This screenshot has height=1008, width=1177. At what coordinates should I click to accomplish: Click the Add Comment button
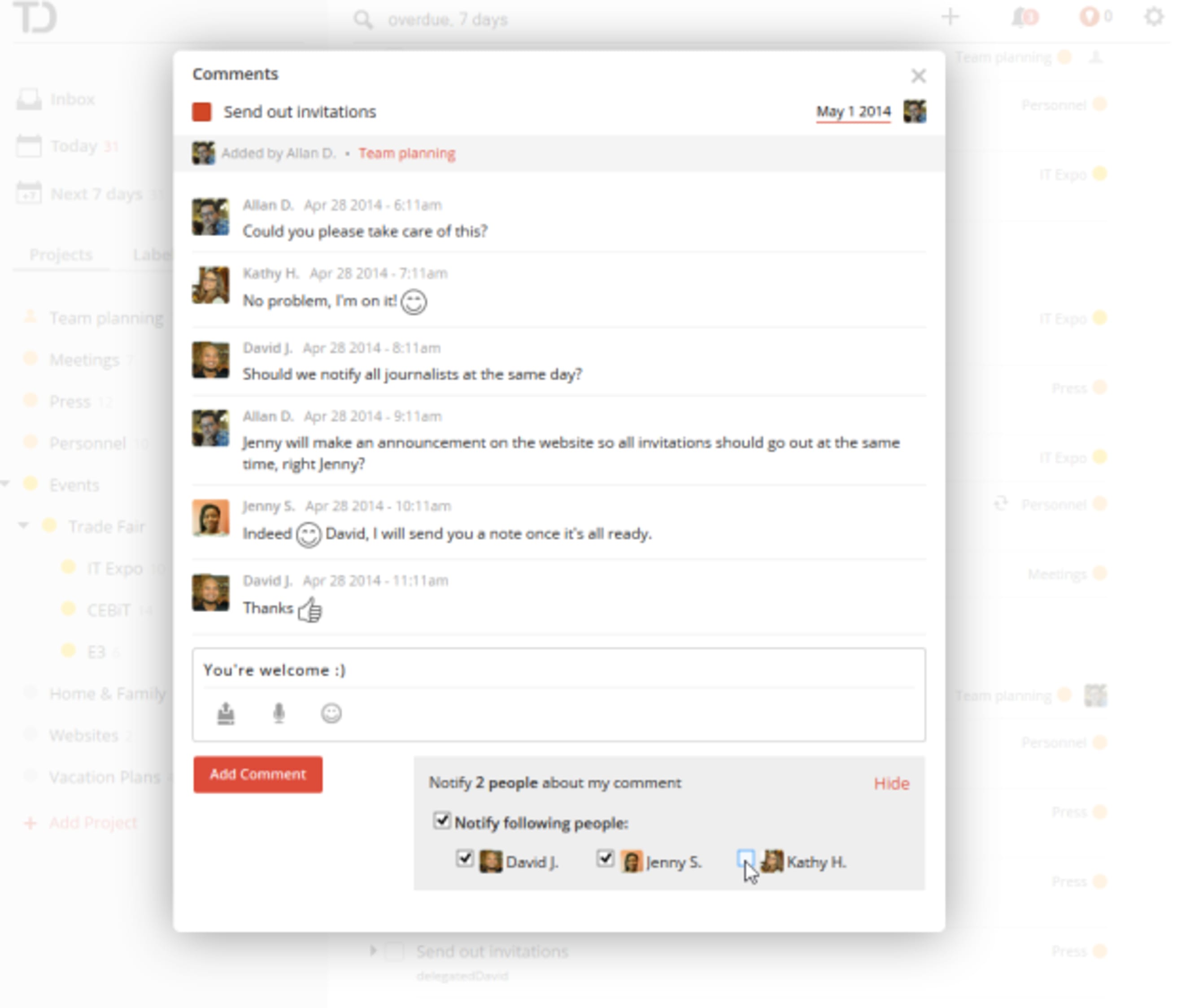click(258, 773)
